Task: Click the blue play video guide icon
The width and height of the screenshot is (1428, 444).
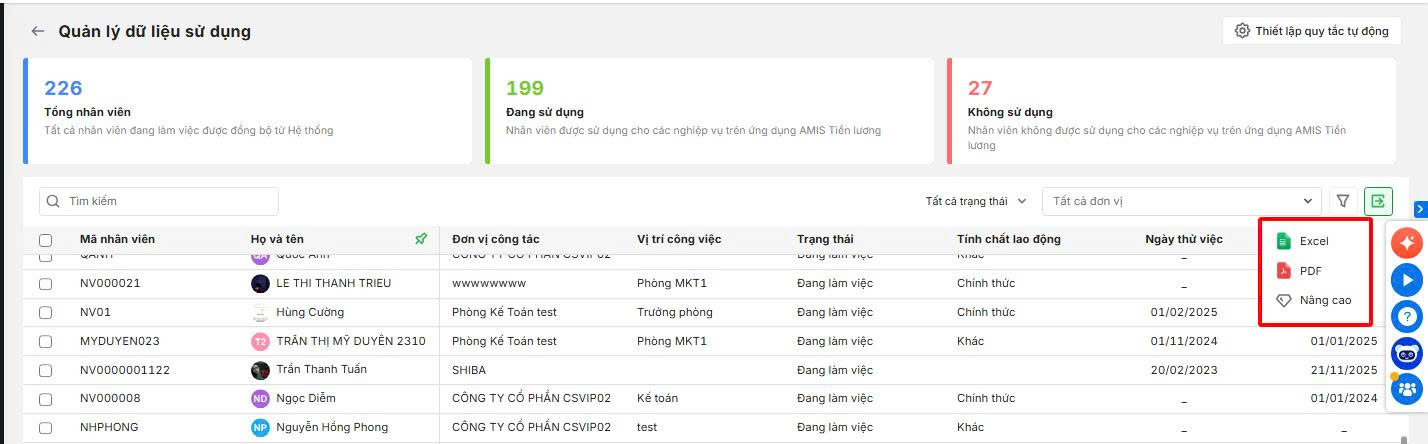Action: point(1406,279)
